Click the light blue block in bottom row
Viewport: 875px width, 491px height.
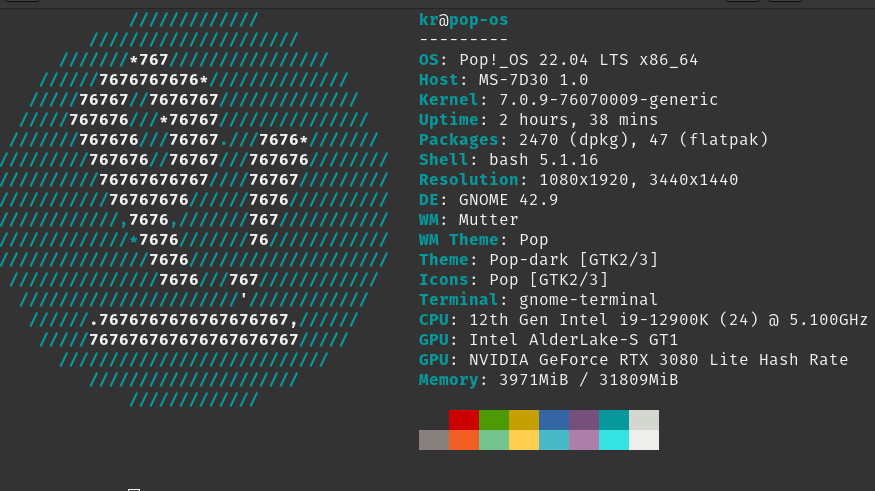[x=554, y=440]
